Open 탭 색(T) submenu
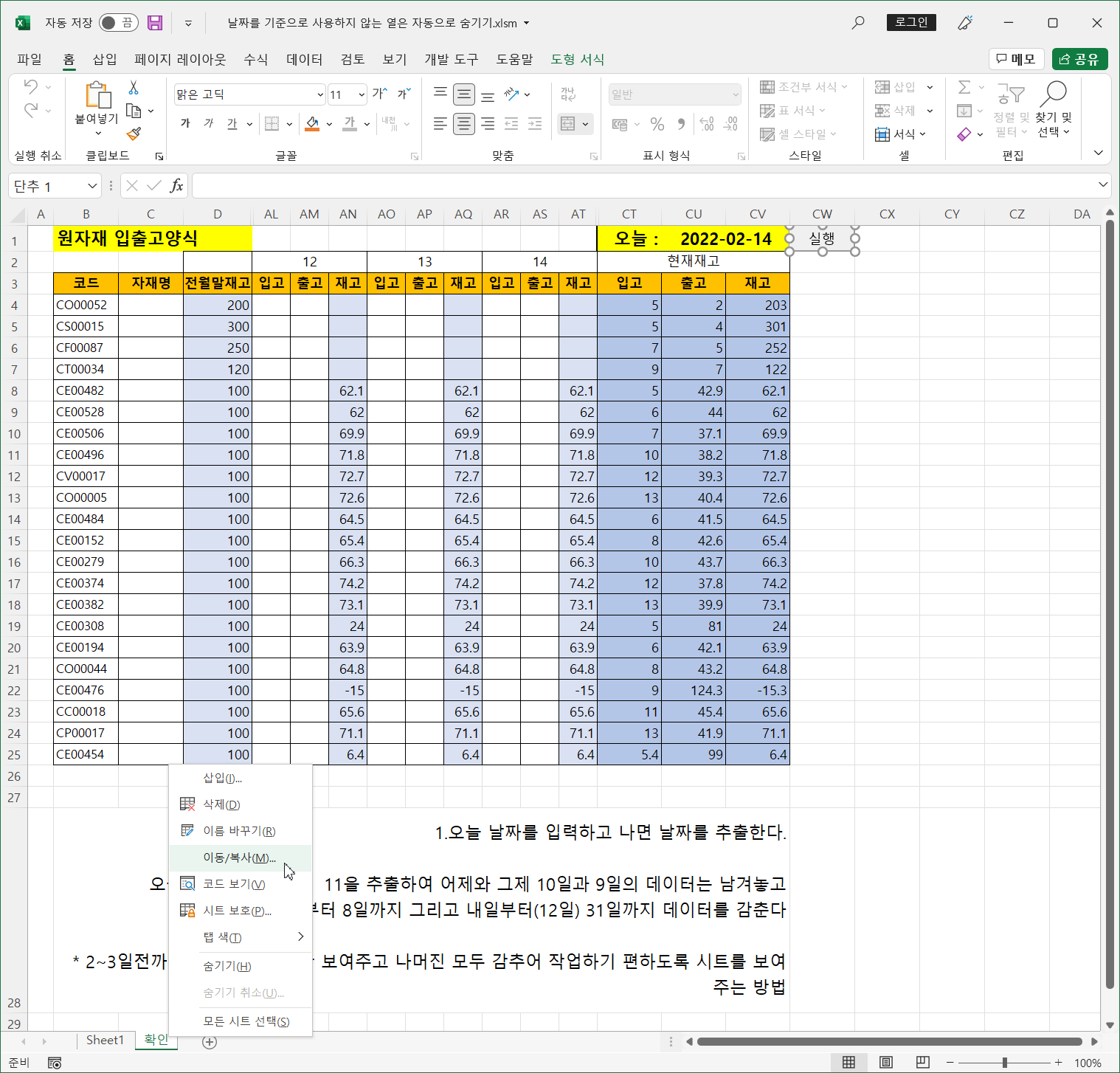This screenshot has width=1120, height=1073. tap(241, 937)
